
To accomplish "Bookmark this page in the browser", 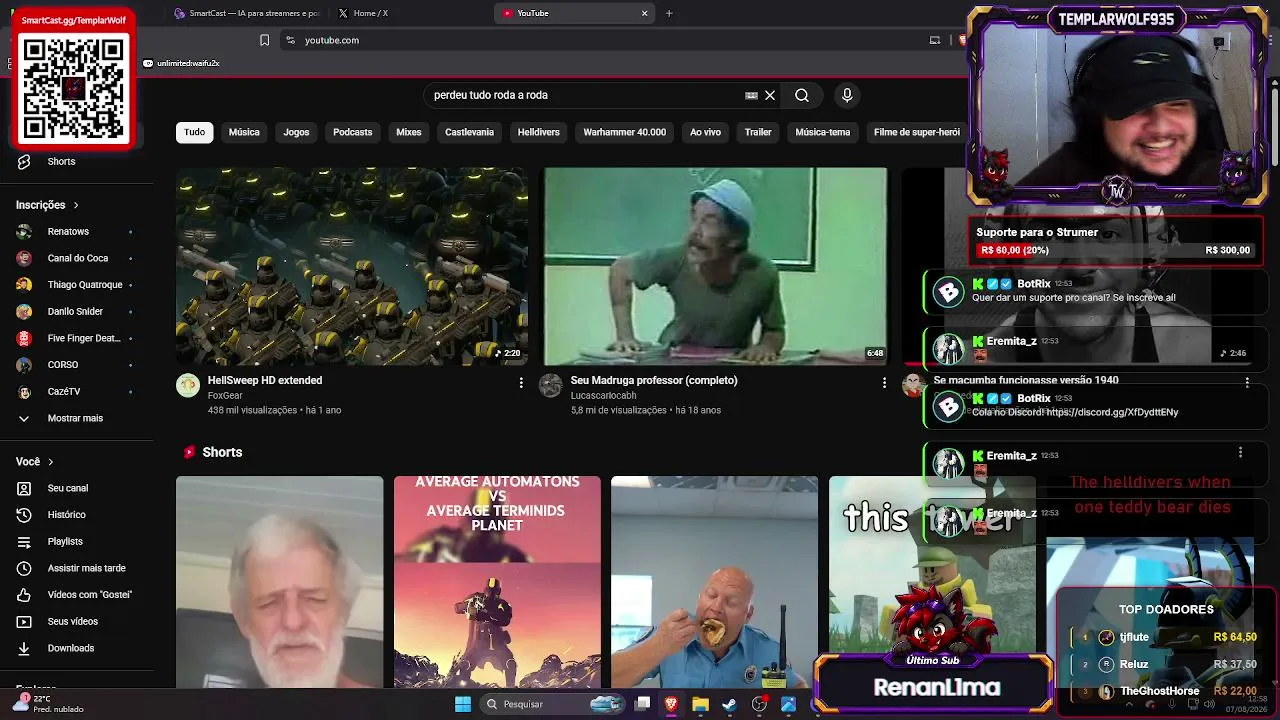I will [264, 40].
